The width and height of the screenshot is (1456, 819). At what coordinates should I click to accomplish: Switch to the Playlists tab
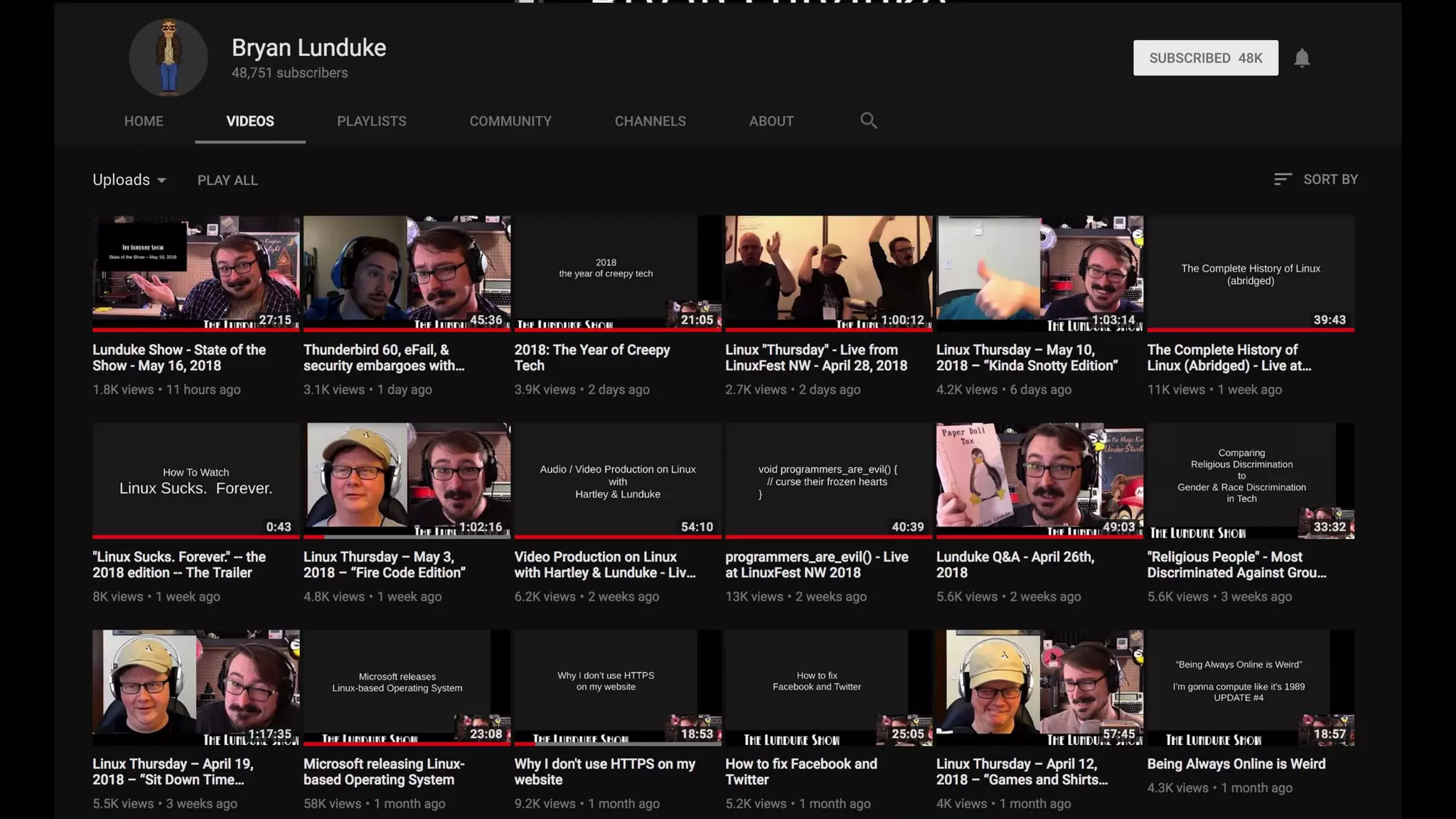[371, 122]
